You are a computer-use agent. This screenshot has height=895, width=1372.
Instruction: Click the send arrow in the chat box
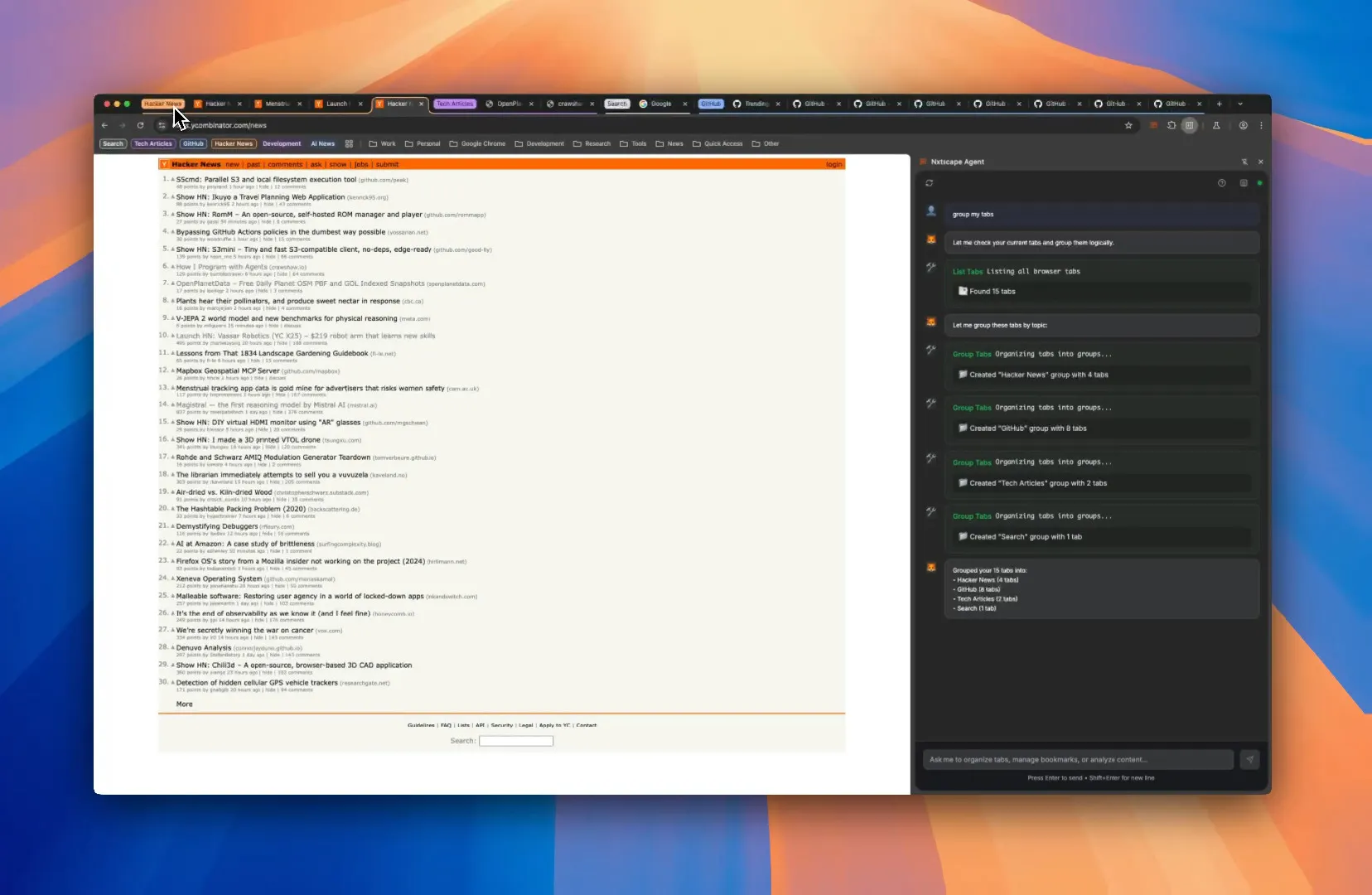[x=1249, y=759]
